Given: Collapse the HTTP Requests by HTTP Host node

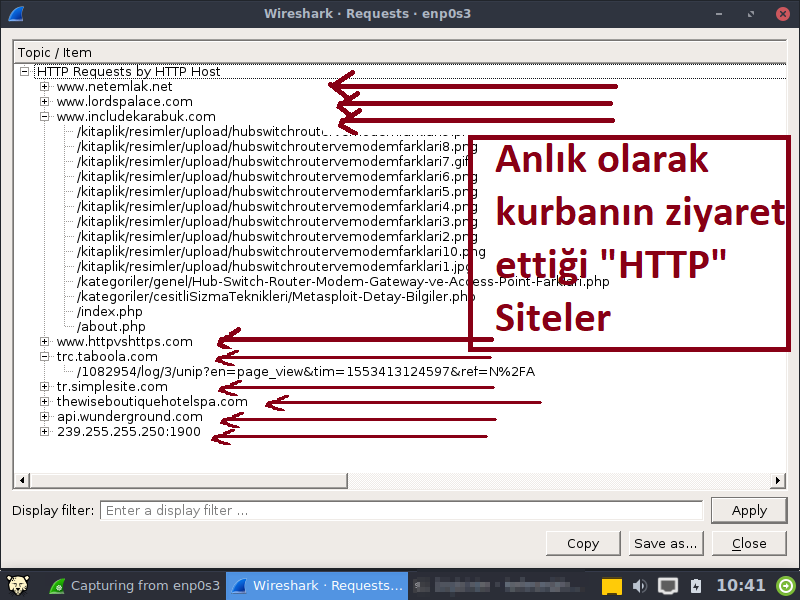Looking at the screenshot, I should pos(24,71).
